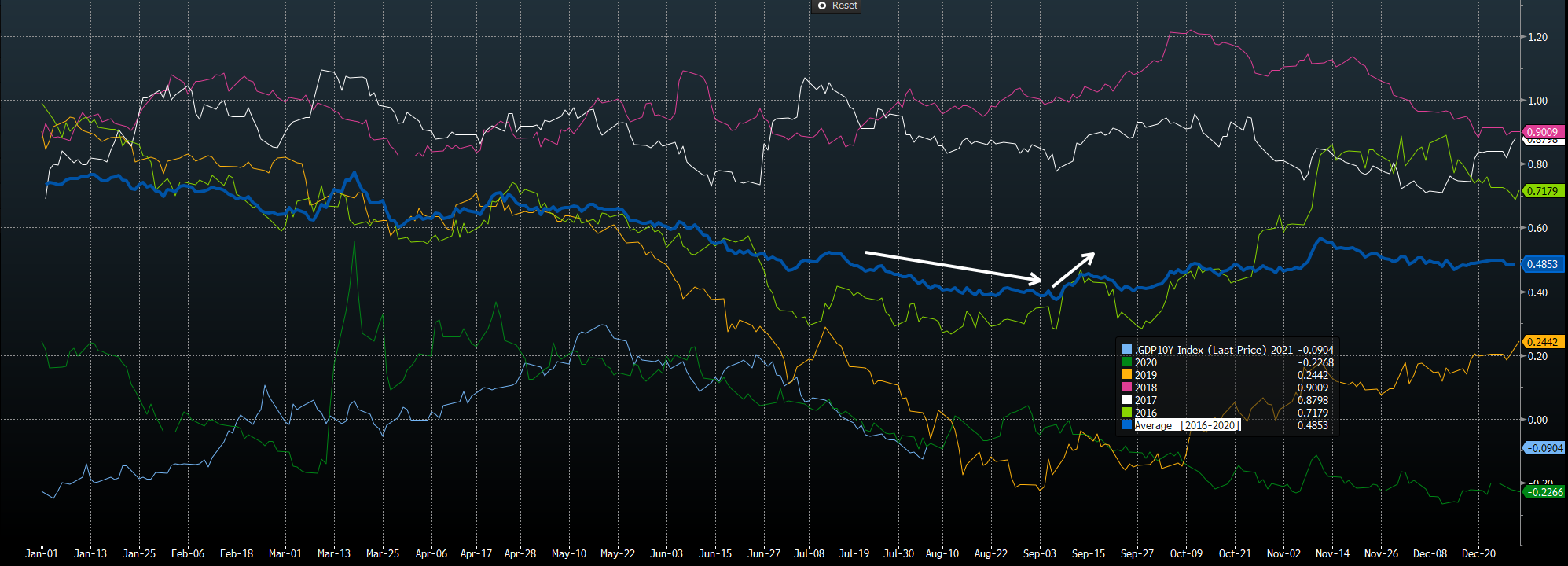This screenshot has height=566, width=1568.
Task: Click the pink 2018 legend swatch
Action: (x=1127, y=388)
